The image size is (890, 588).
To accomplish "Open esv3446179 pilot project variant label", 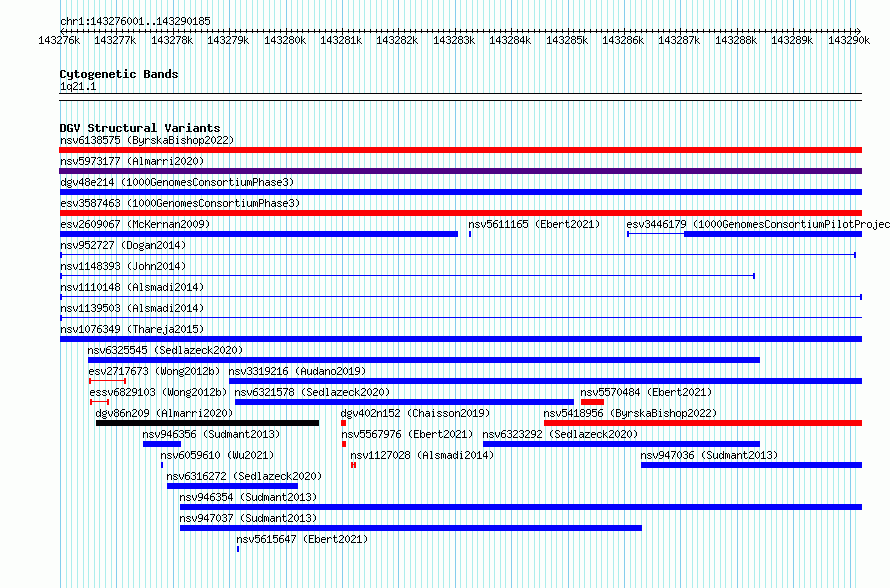I will (758, 224).
